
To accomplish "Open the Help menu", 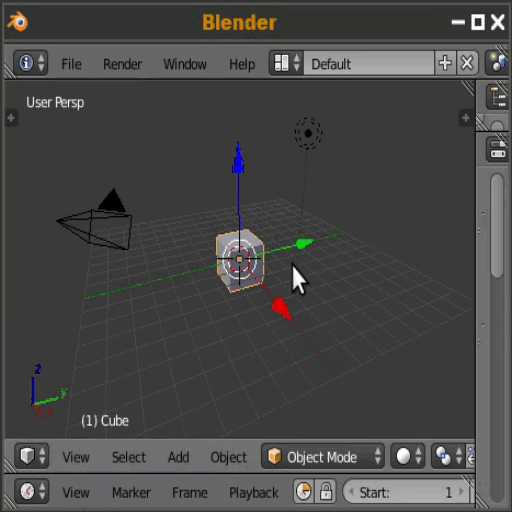I will point(242,64).
